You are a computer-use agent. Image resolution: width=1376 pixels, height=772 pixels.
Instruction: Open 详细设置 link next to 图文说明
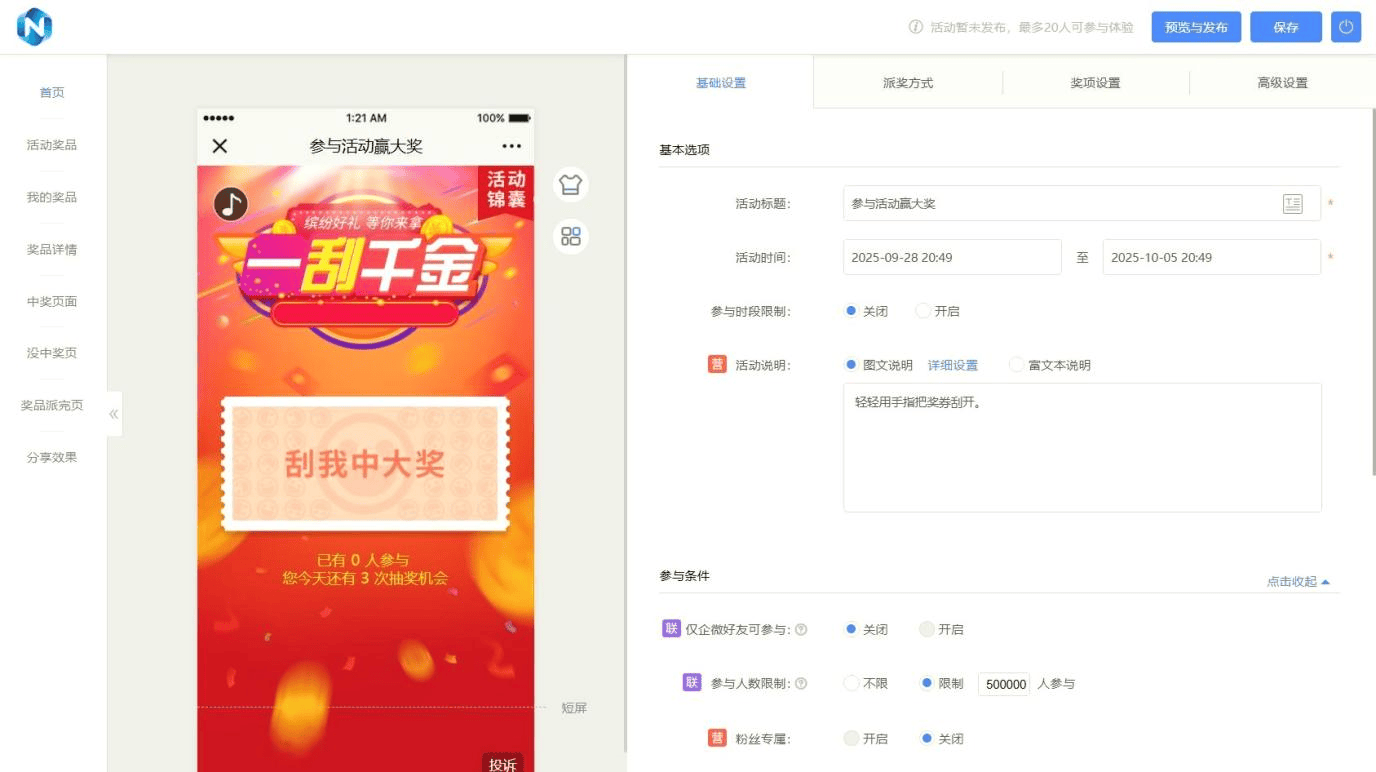coord(954,364)
